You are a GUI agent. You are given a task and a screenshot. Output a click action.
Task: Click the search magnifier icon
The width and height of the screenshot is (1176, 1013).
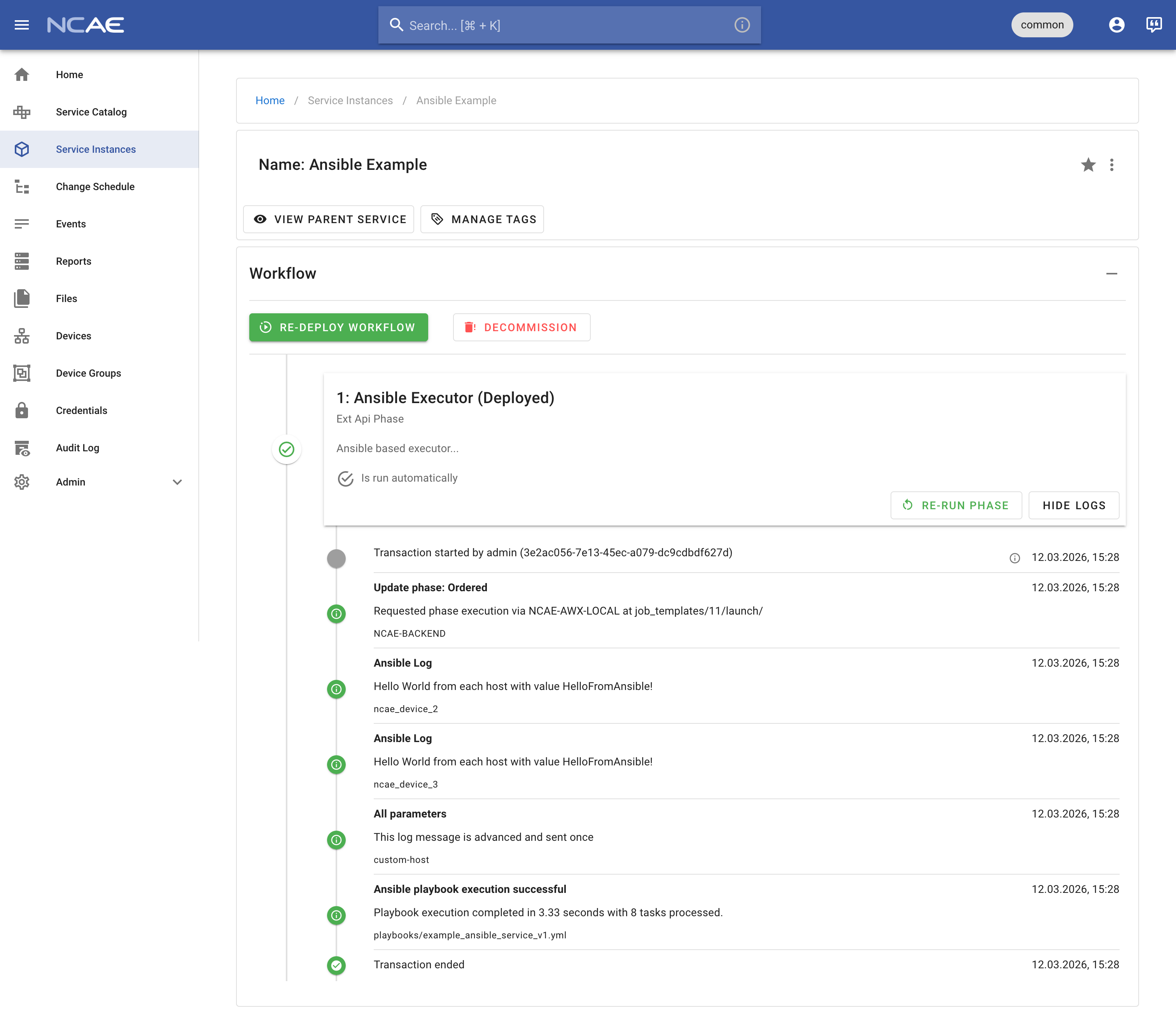click(396, 25)
